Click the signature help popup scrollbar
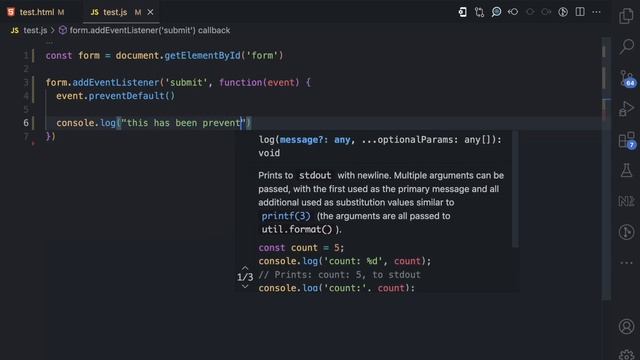 click(x=515, y=189)
